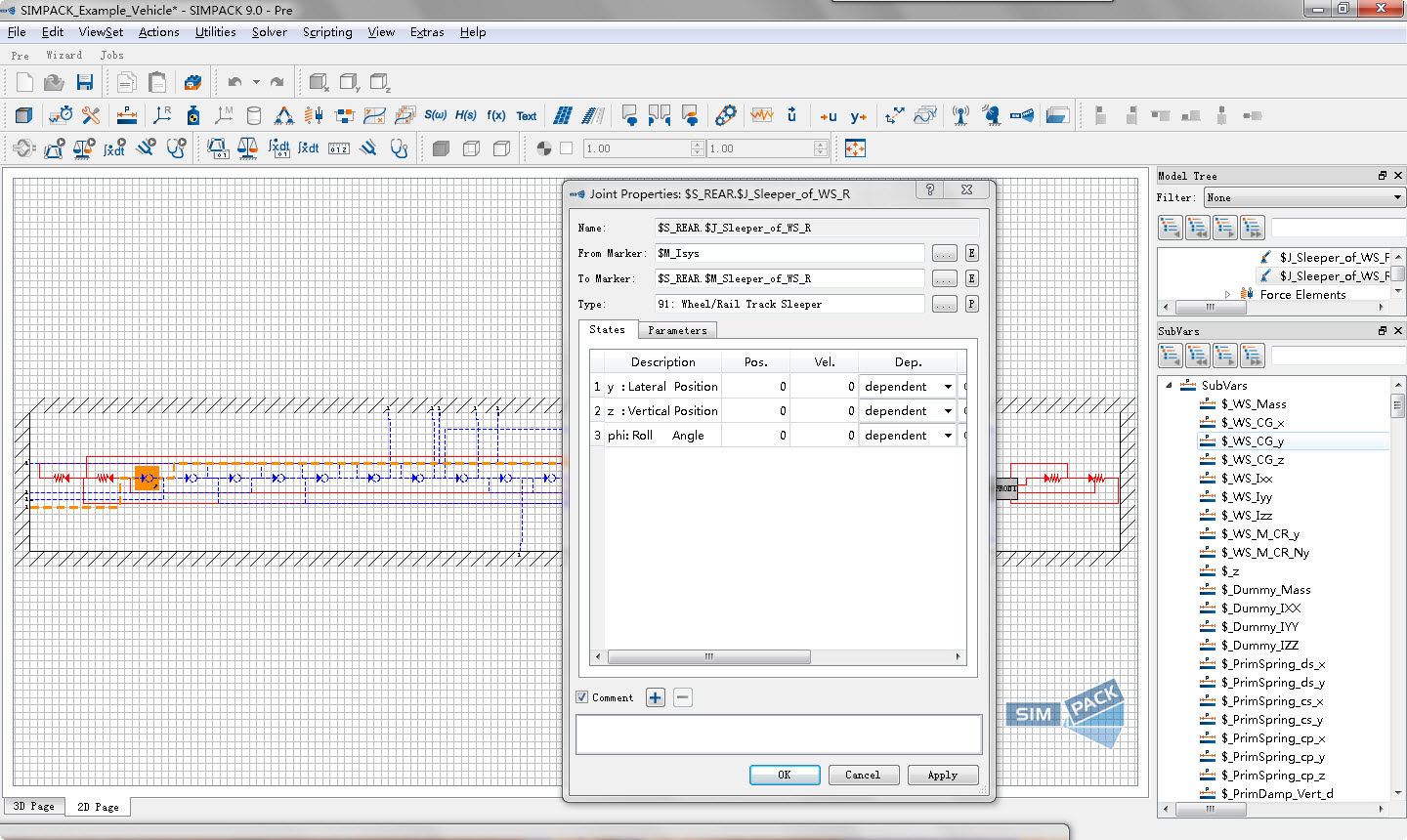Toggle the Comment checkbox
Screen dimensions: 1407x840
pyautogui.click(x=582, y=697)
